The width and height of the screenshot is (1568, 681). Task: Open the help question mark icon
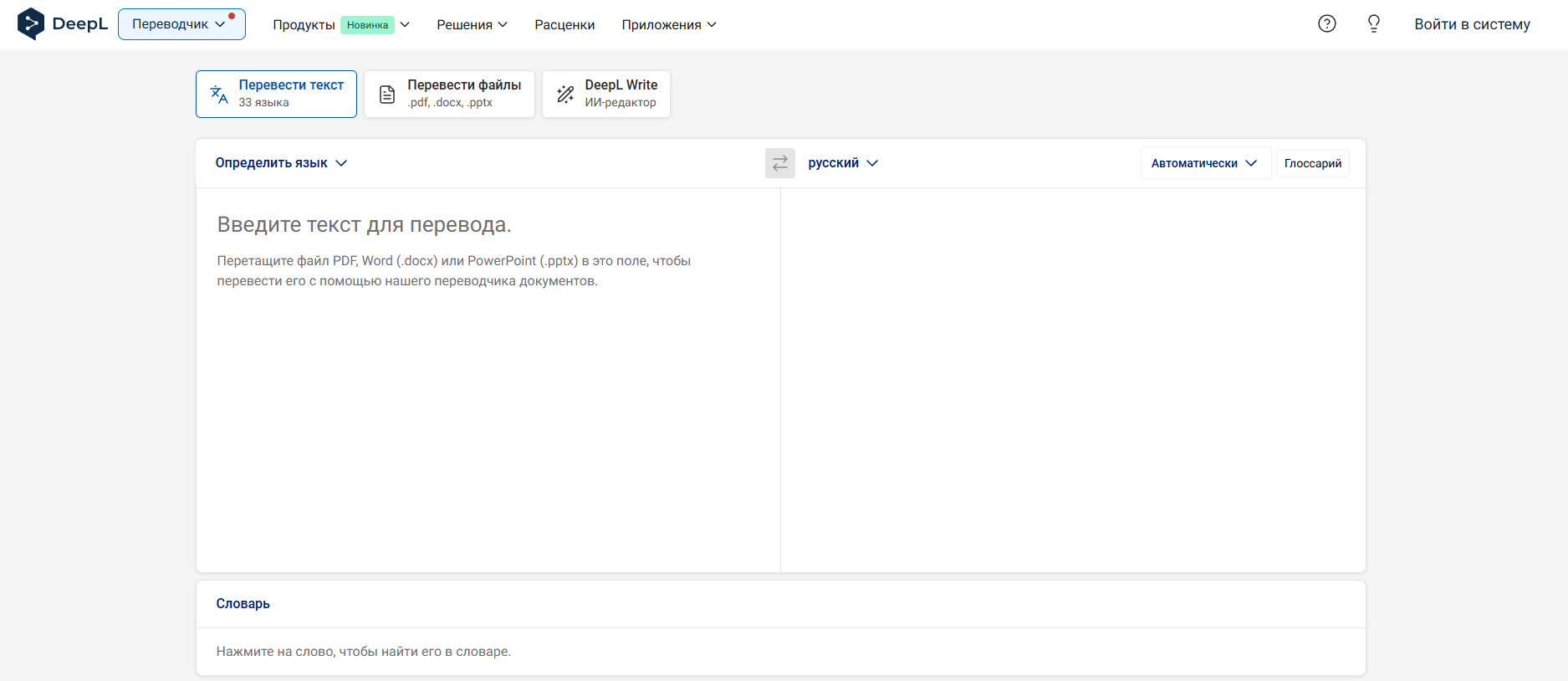[x=1326, y=23]
